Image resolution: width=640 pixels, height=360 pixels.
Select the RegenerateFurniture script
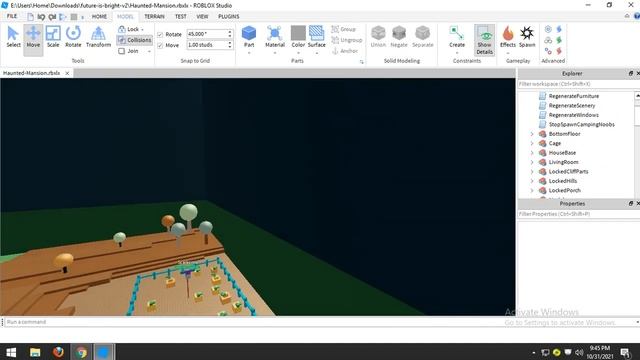tap(573, 96)
